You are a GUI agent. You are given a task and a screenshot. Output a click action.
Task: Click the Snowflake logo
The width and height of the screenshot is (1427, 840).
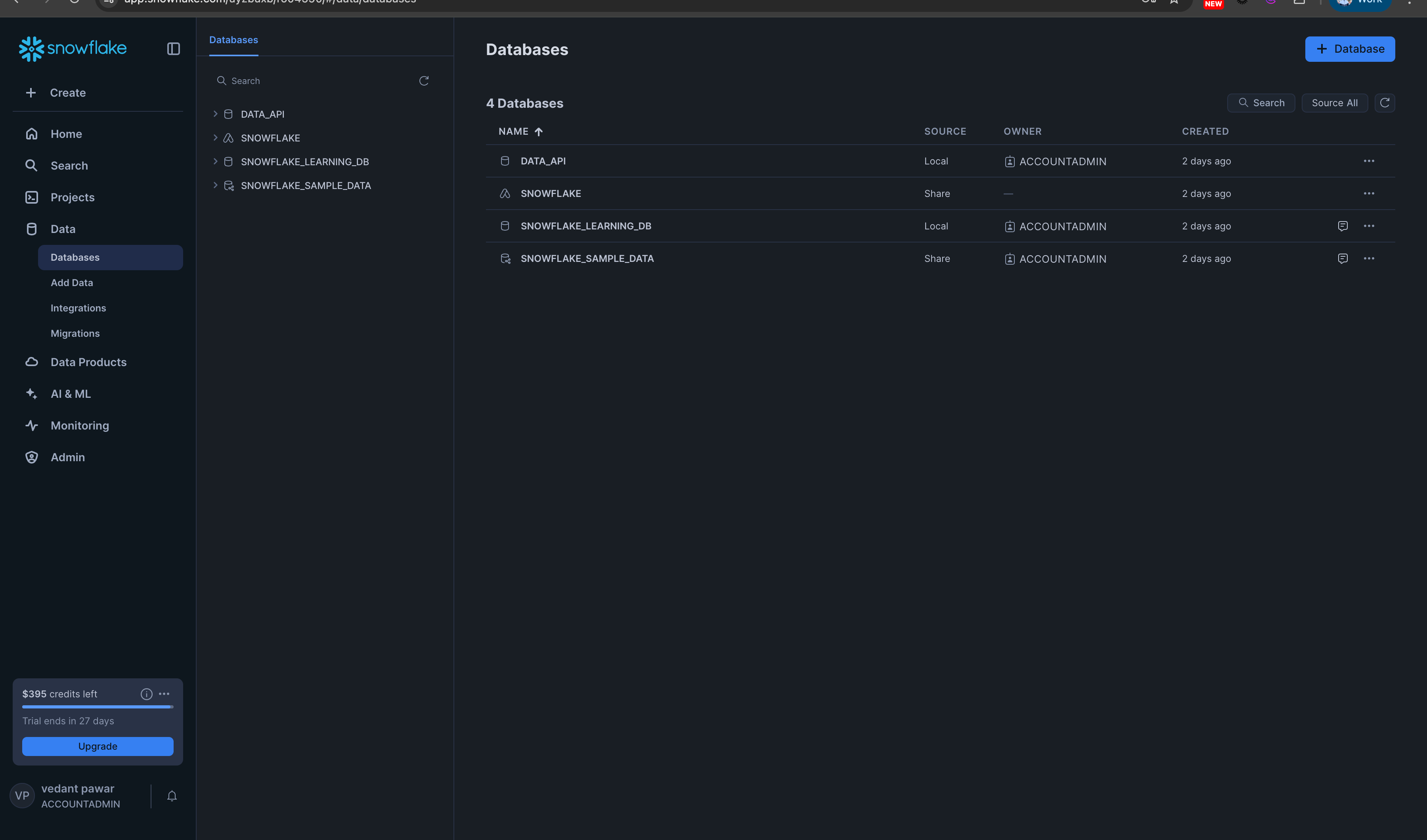pyautogui.click(x=73, y=49)
